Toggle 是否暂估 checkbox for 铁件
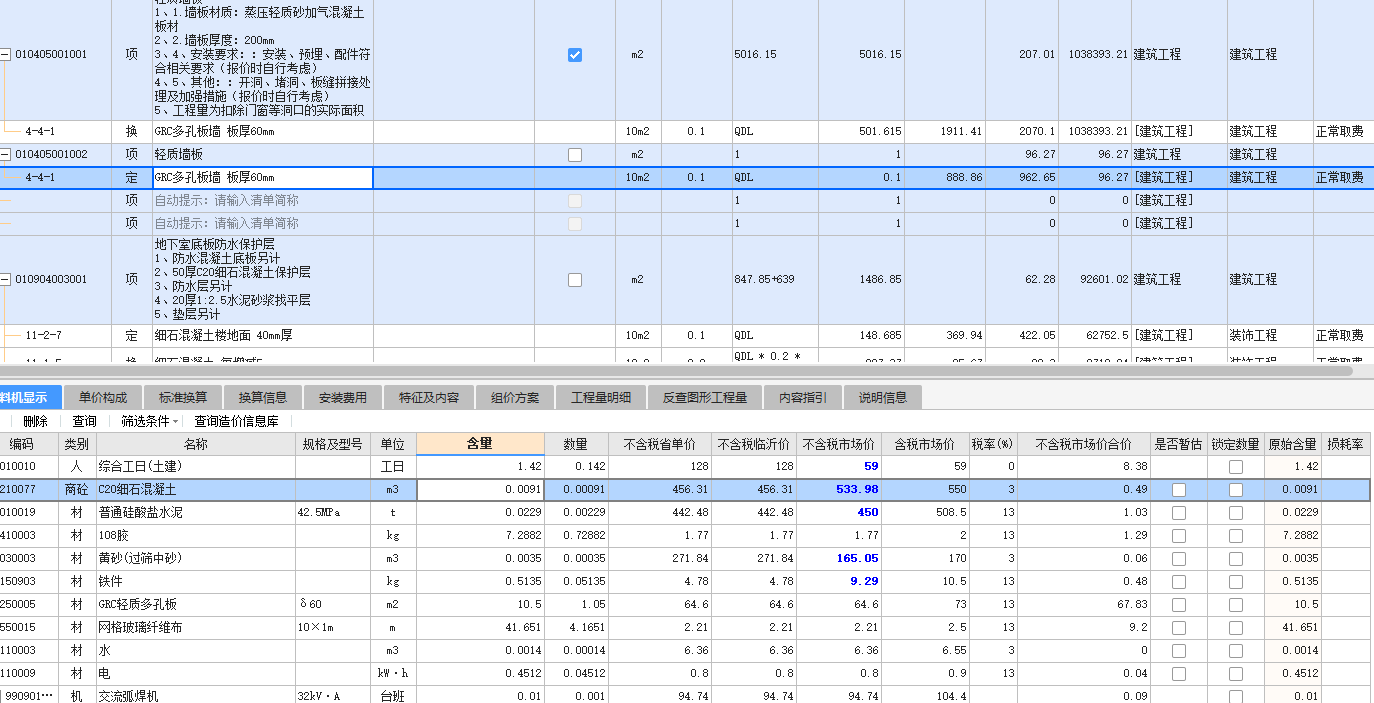Screen dimensions: 1374x703 click(1178, 582)
